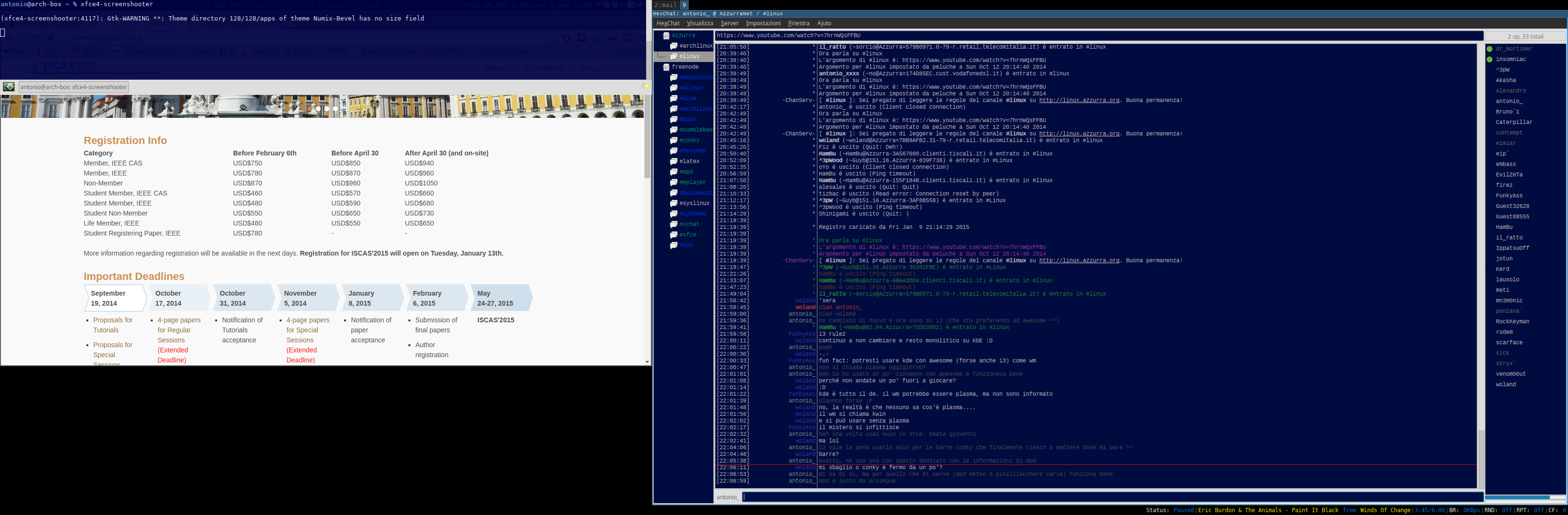Viewport: 1568px width, 515px height.
Task: Collapse the Azzurra network tree
Action: point(659,36)
